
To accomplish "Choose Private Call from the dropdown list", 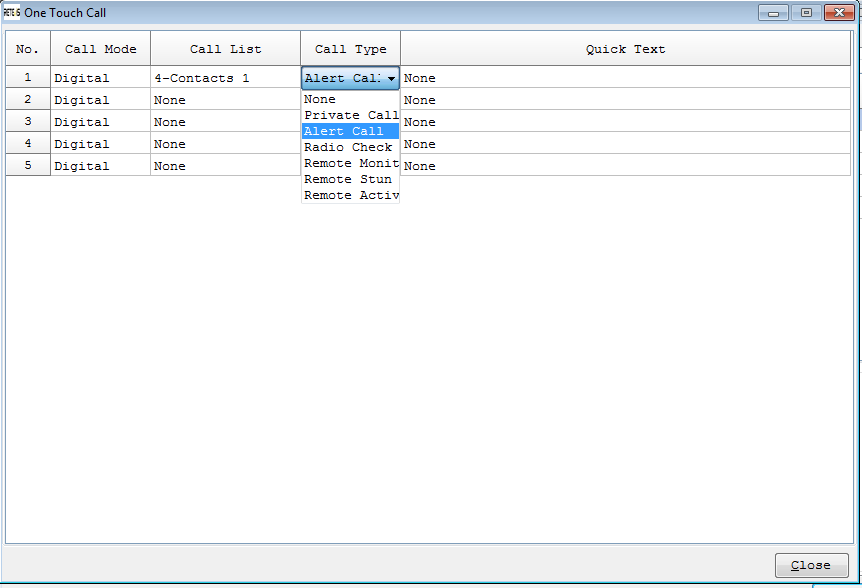I will 350,115.
